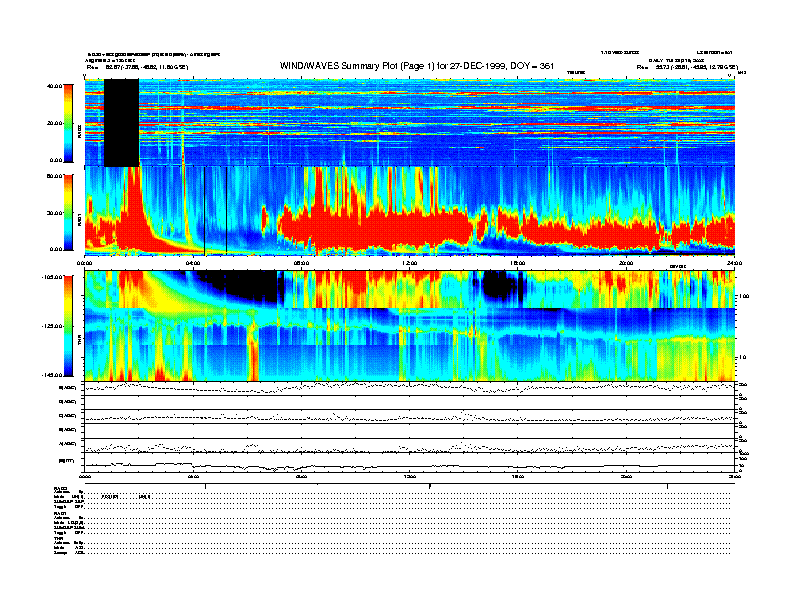Viewport: 792px width, 612px height.
Task: Click the -145.00 color scale label
Action: tap(53, 375)
